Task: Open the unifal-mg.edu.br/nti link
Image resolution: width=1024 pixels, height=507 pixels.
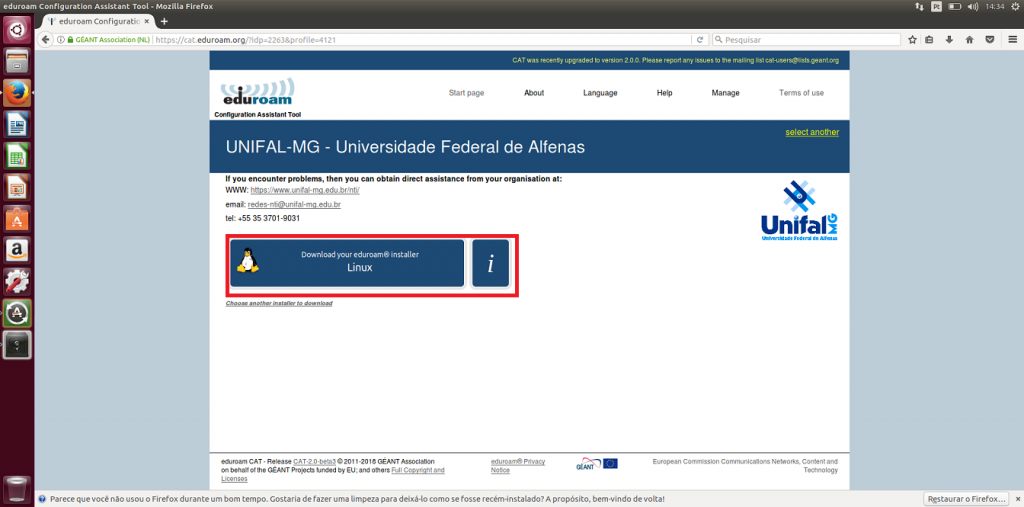Action: 305,190
